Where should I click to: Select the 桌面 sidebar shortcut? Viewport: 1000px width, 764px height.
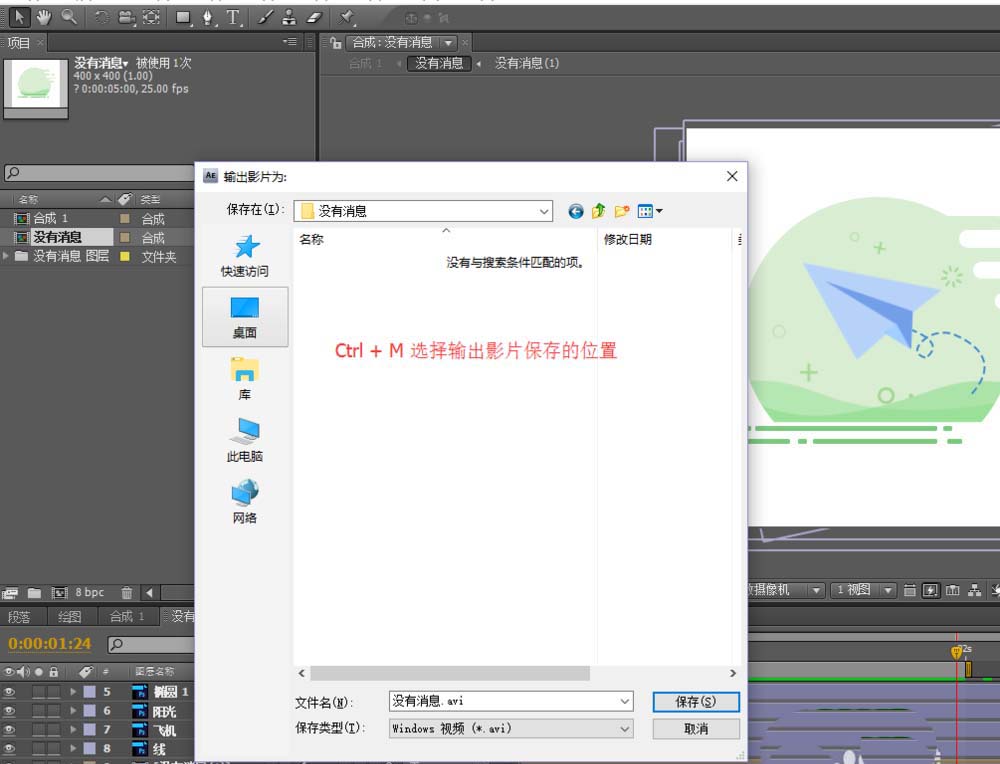[245, 316]
